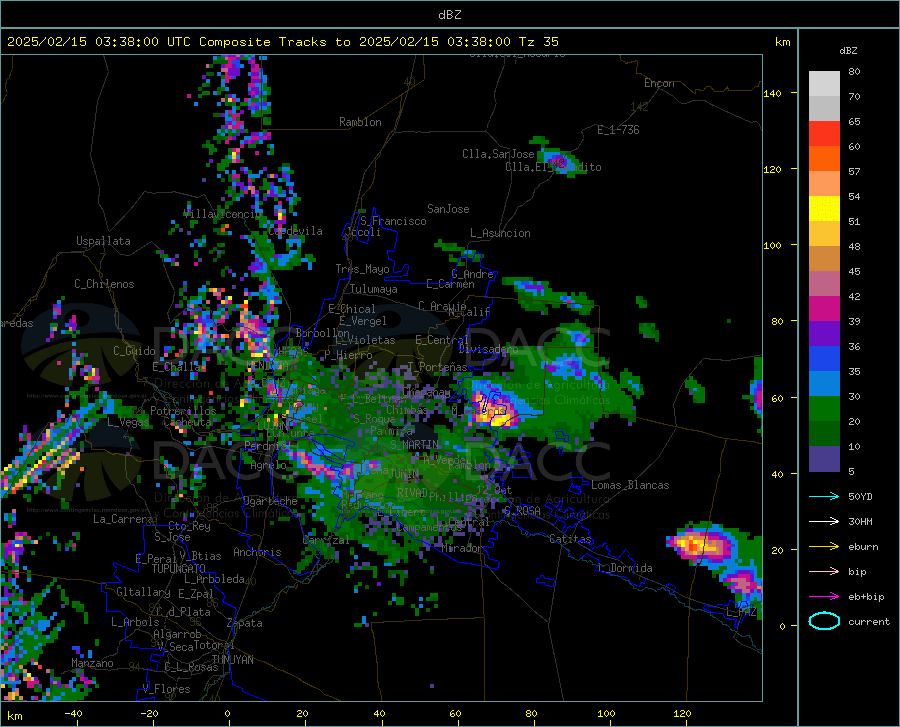Pick the royal blue 35–36 dBZ swatch
Viewport: 900px width, 727px height.
click(x=824, y=359)
